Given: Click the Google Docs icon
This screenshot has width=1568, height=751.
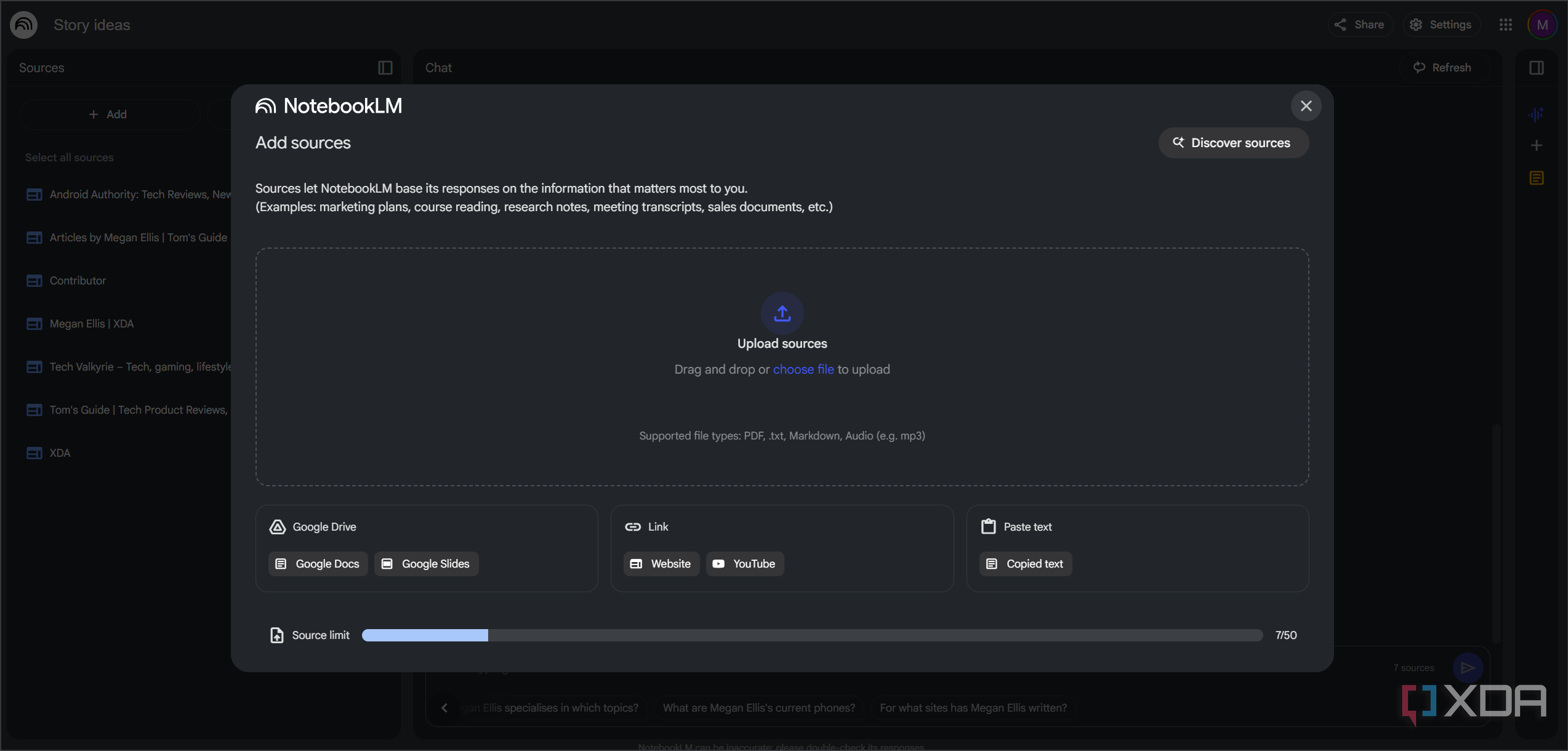Looking at the screenshot, I should 281,564.
